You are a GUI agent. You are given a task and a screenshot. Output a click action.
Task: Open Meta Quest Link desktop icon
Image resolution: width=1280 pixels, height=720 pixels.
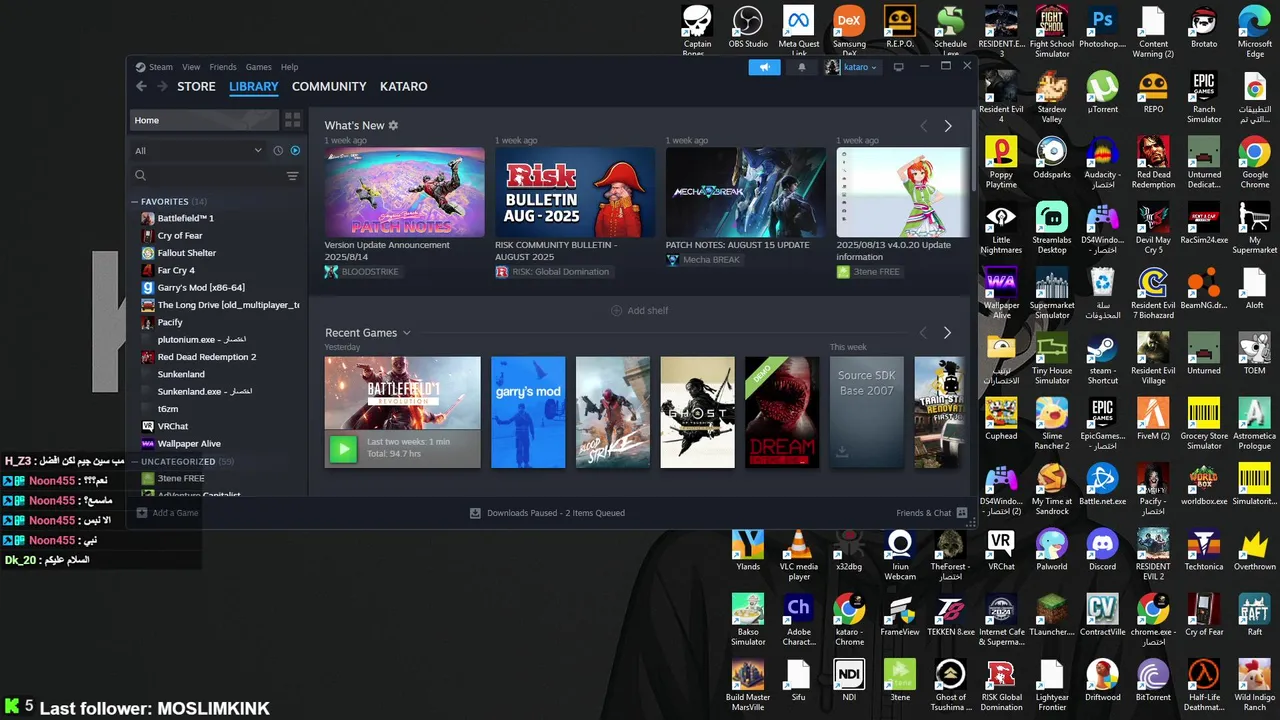[799, 28]
